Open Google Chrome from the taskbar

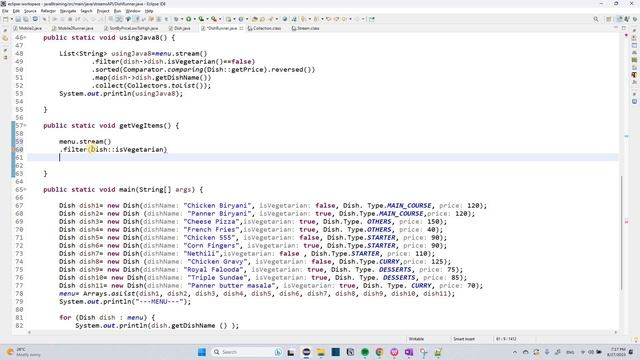pyautogui.click(x=380, y=352)
